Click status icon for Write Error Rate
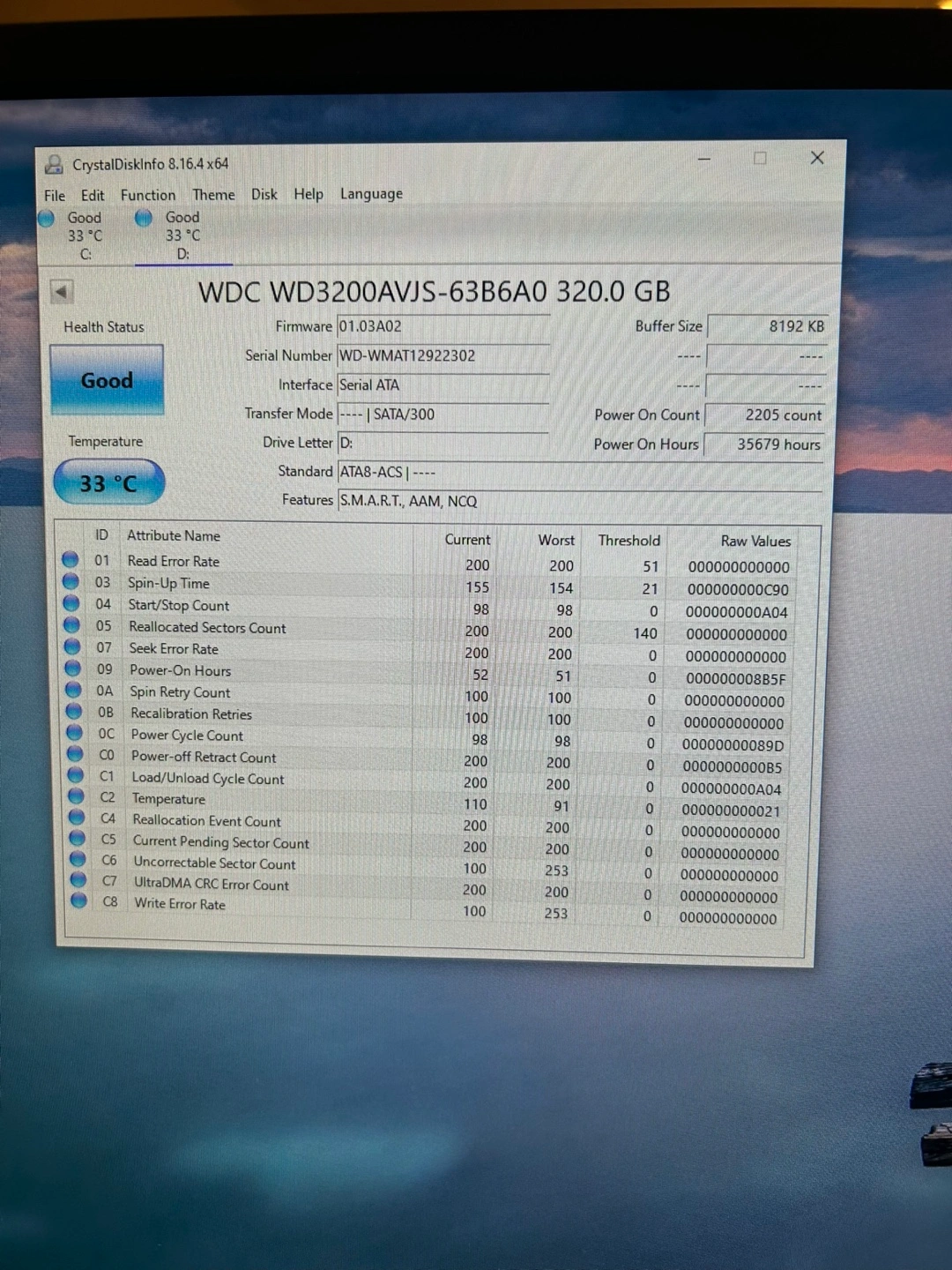 79,900
